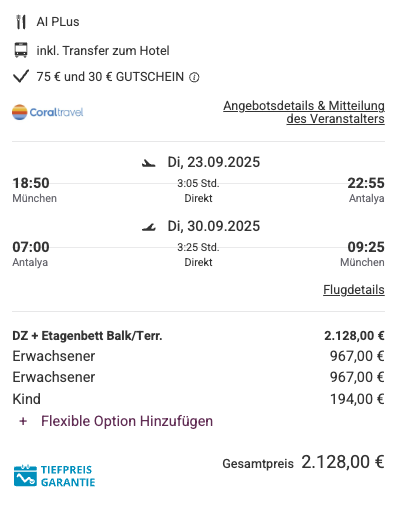Open the Flugdetails link

[354, 290]
